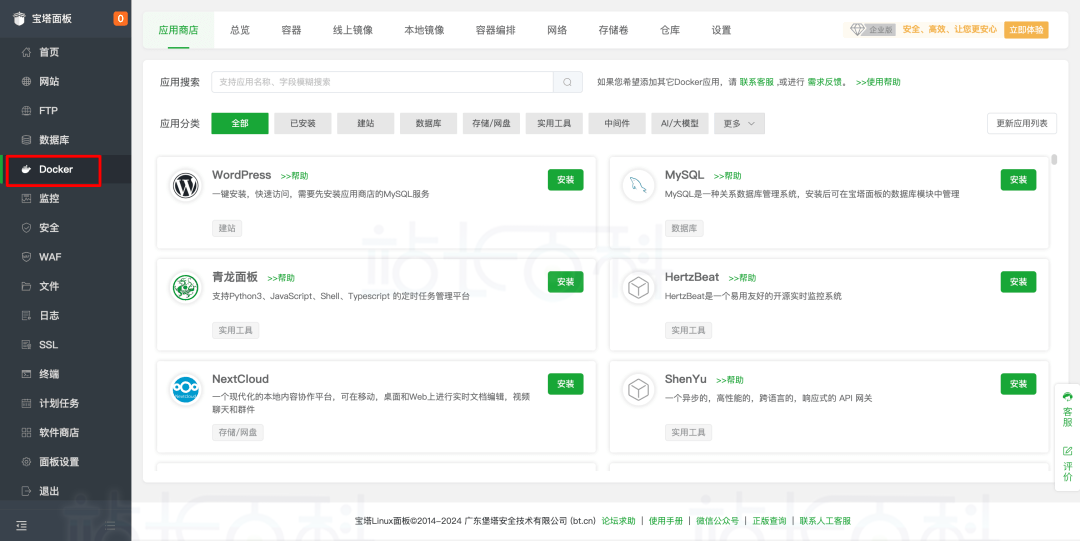The image size is (1080, 541).
Task: Click the 青龙面板 app logo icon
Action: (x=185, y=288)
